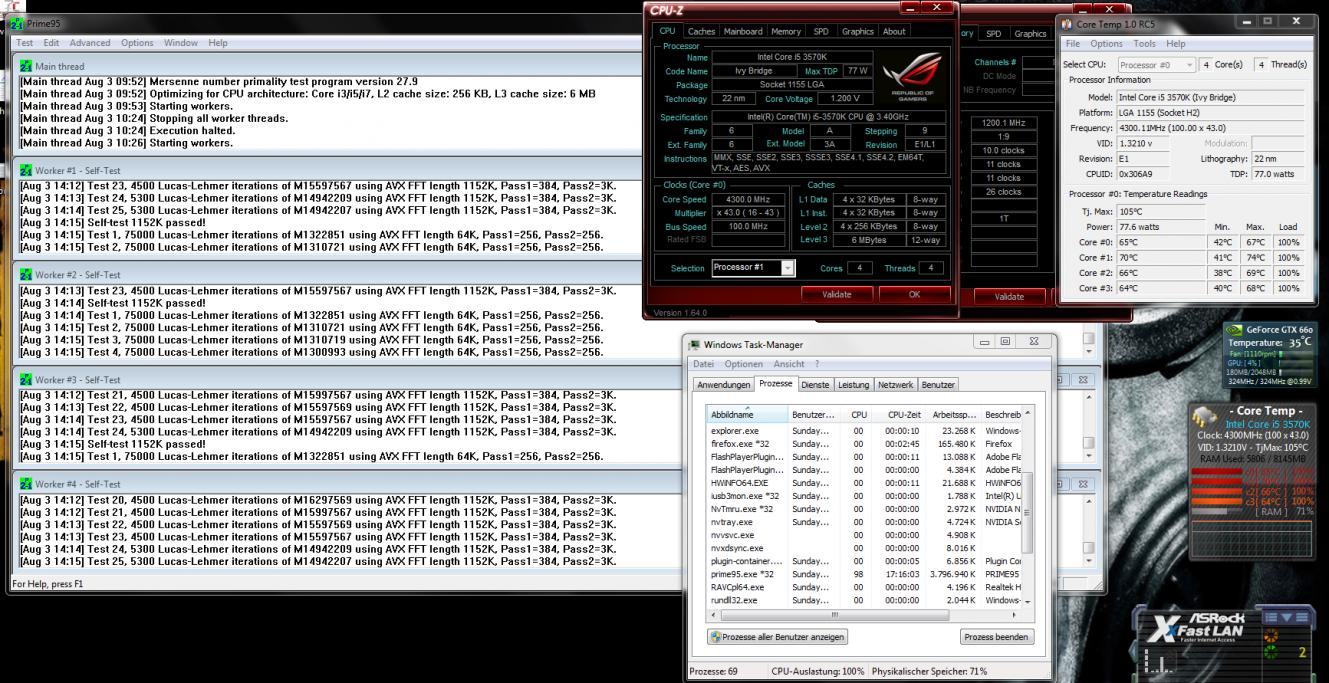Click the Worker #2 Self-Test icon

pyautogui.click(x=26, y=274)
